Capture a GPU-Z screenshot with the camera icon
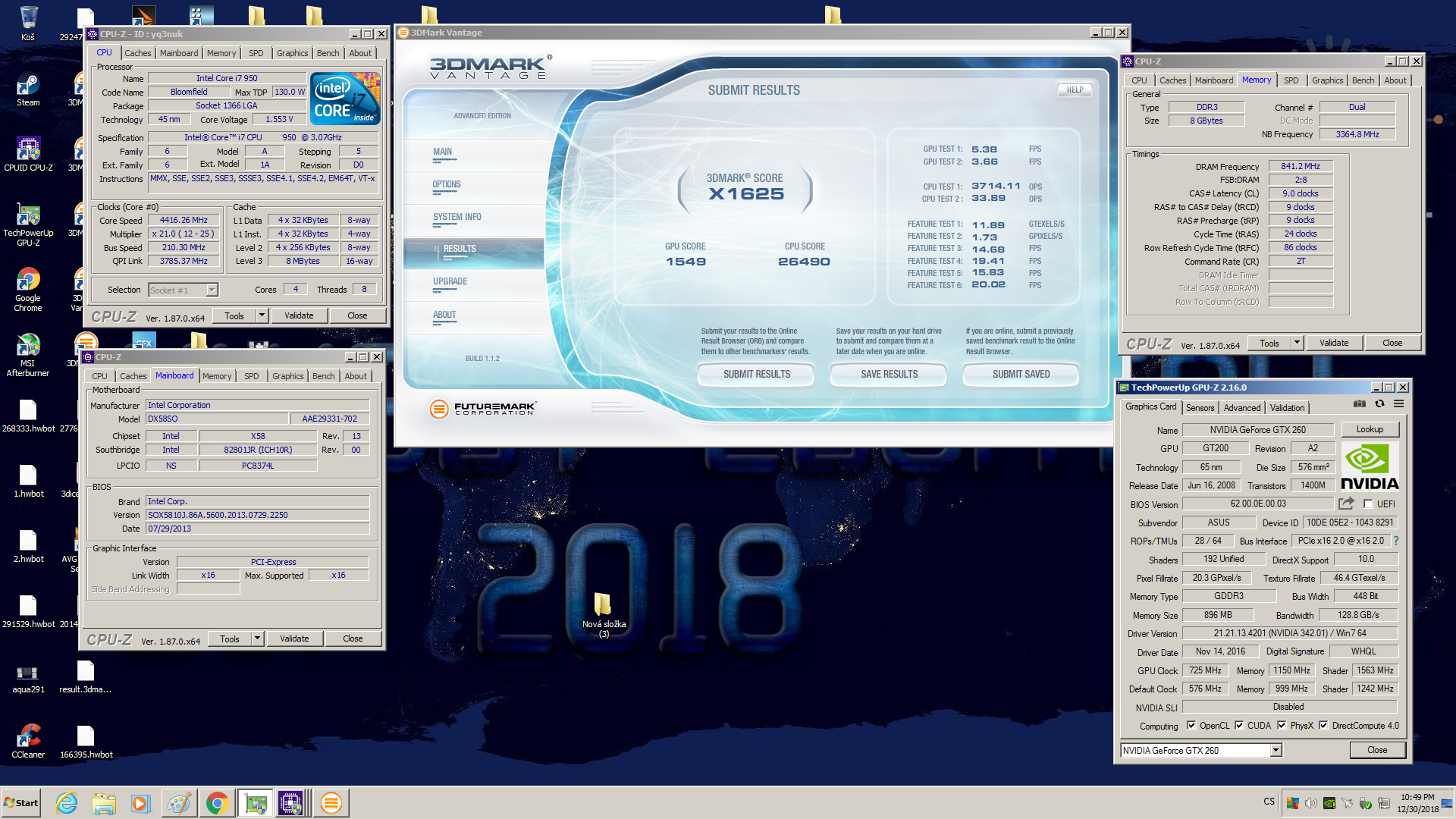This screenshot has height=819, width=1456. tap(1360, 404)
